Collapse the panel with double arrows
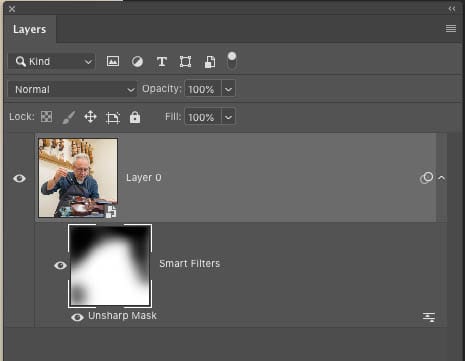The image size is (465, 361). pos(452,9)
